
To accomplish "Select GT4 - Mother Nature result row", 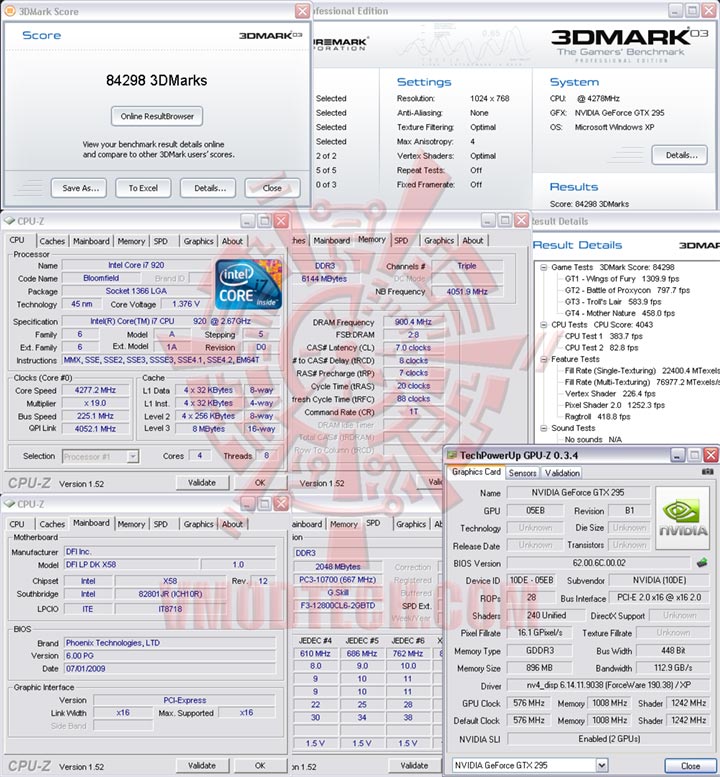I will [620, 313].
